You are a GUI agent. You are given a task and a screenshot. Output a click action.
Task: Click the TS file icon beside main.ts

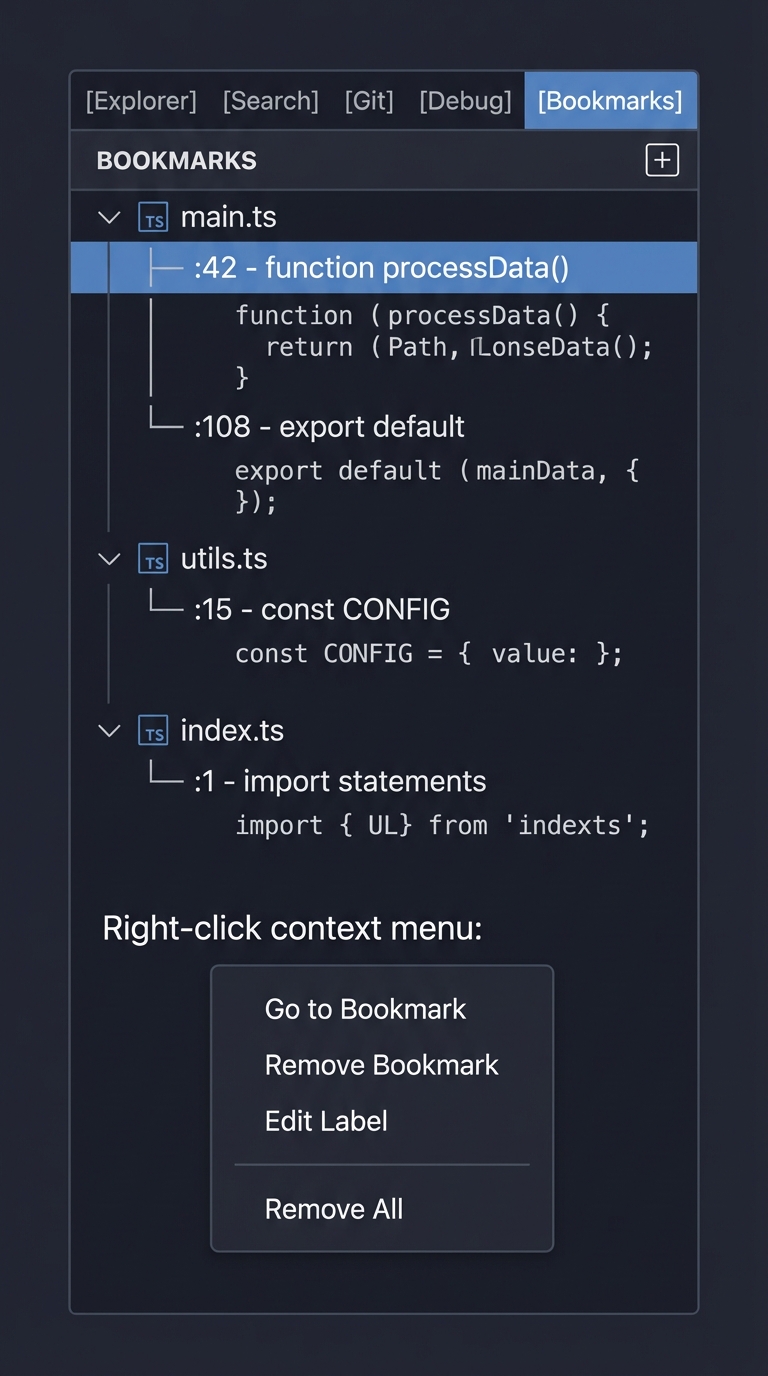click(153, 217)
